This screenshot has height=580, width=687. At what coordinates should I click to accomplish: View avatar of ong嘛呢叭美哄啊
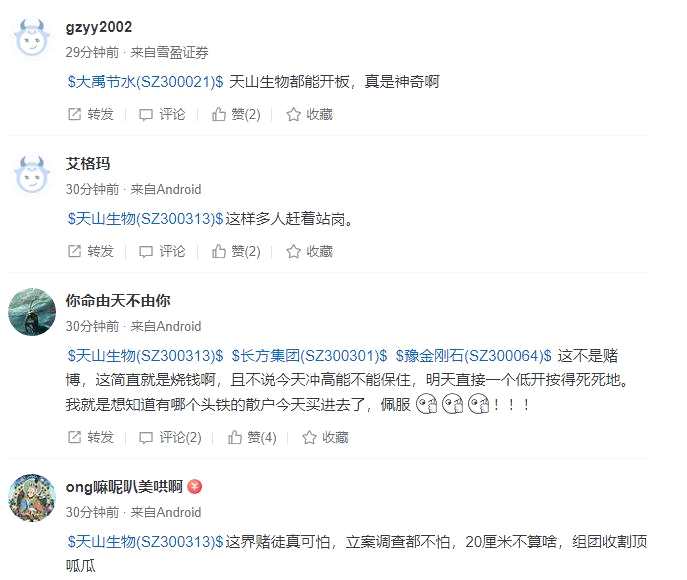pyautogui.click(x=32, y=498)
